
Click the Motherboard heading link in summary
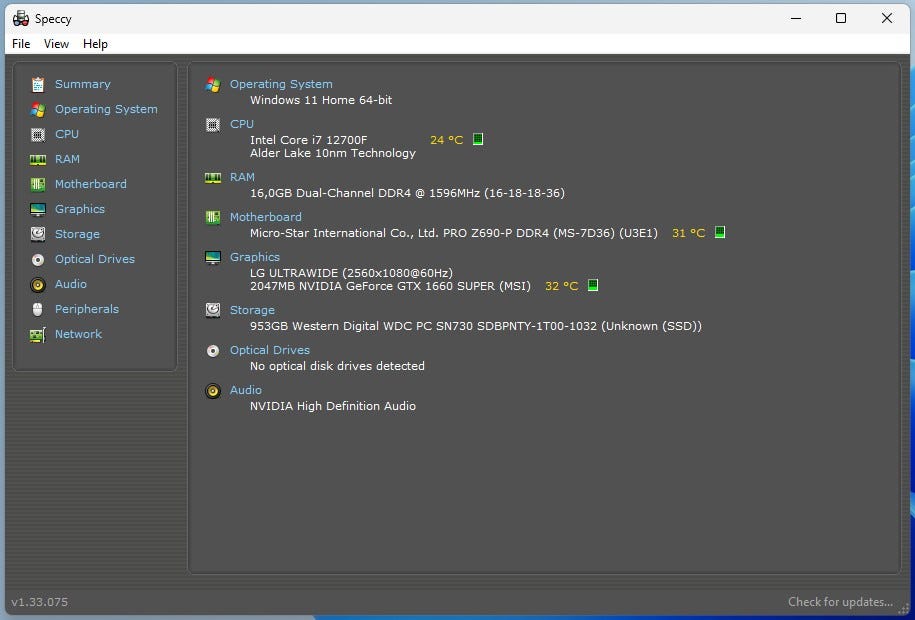(266, 217)
